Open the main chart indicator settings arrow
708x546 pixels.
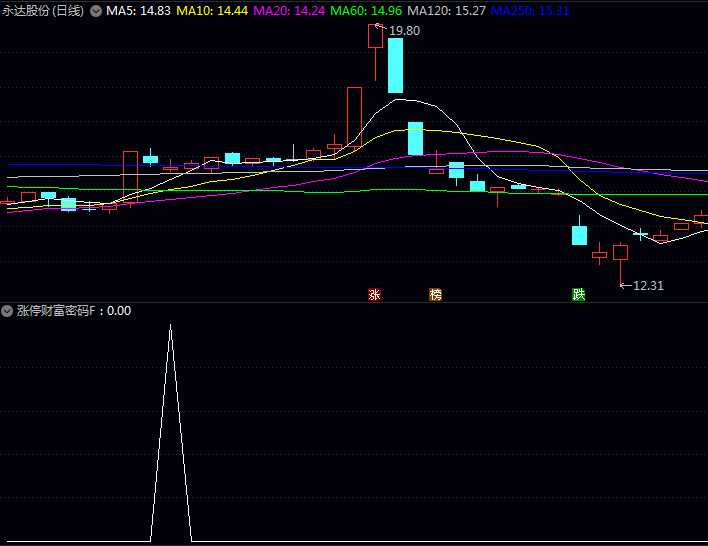click(x=95, y=11)
